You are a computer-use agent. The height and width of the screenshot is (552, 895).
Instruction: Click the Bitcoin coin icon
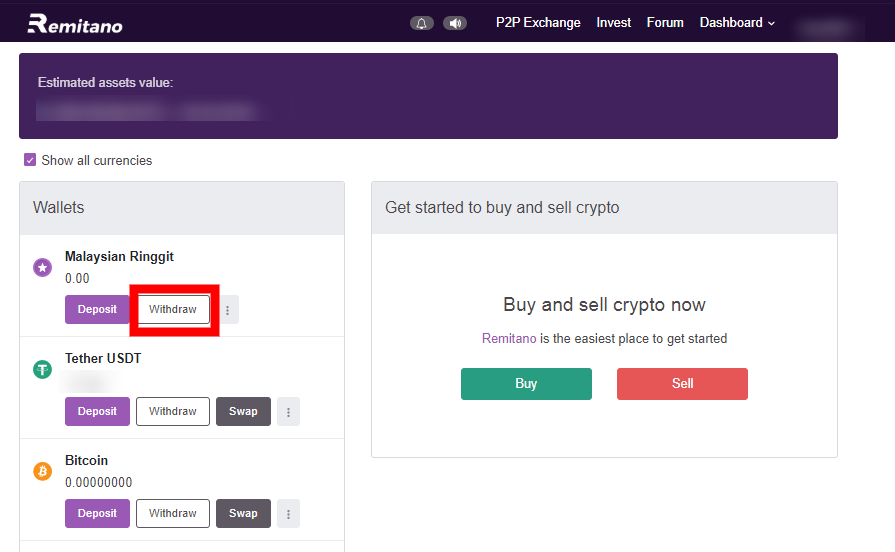tap(42, 471)
